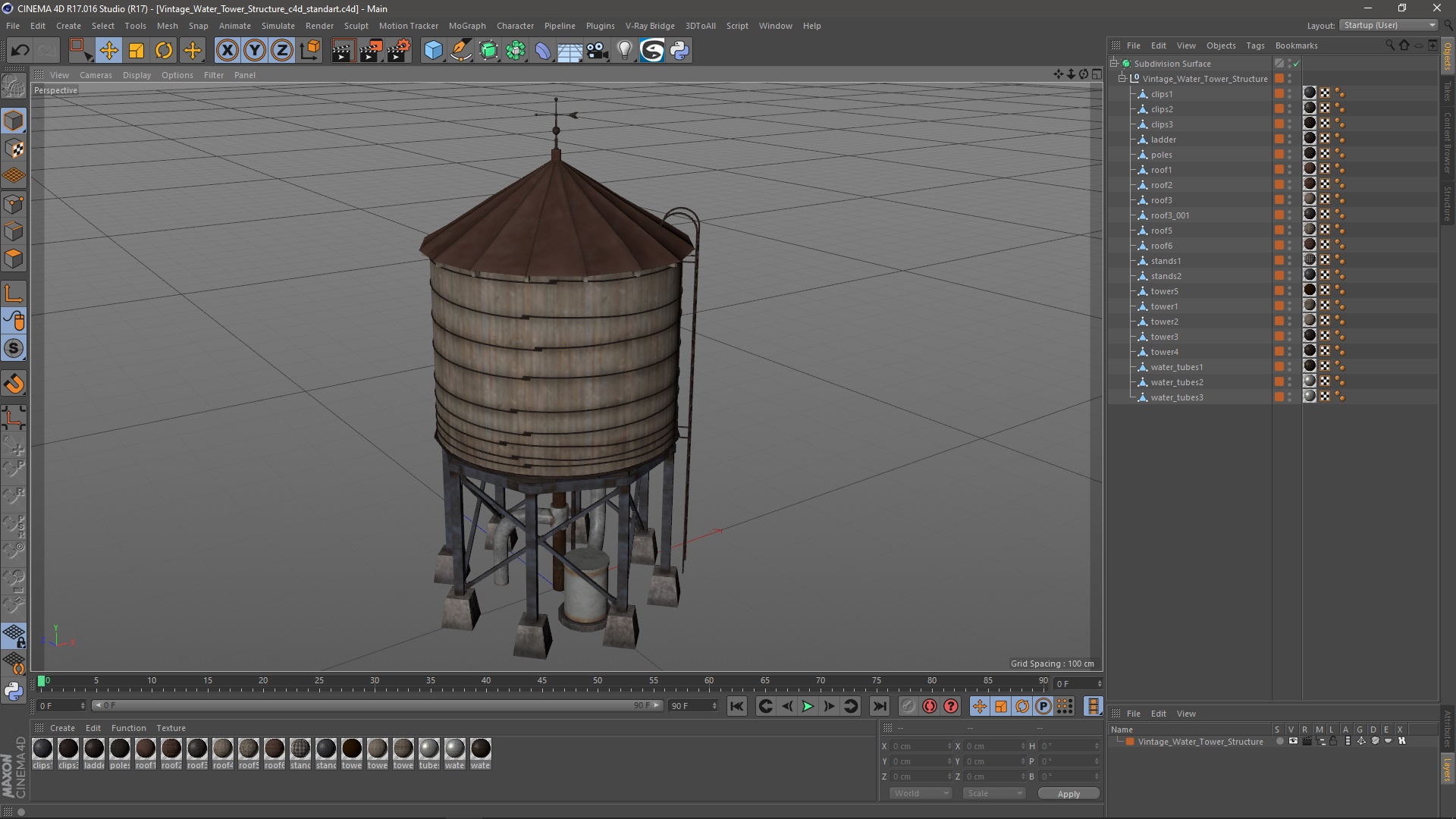This screenshot has height=819, width=1456.
Task: Select the Rotate tool
Action: (164, 51)
